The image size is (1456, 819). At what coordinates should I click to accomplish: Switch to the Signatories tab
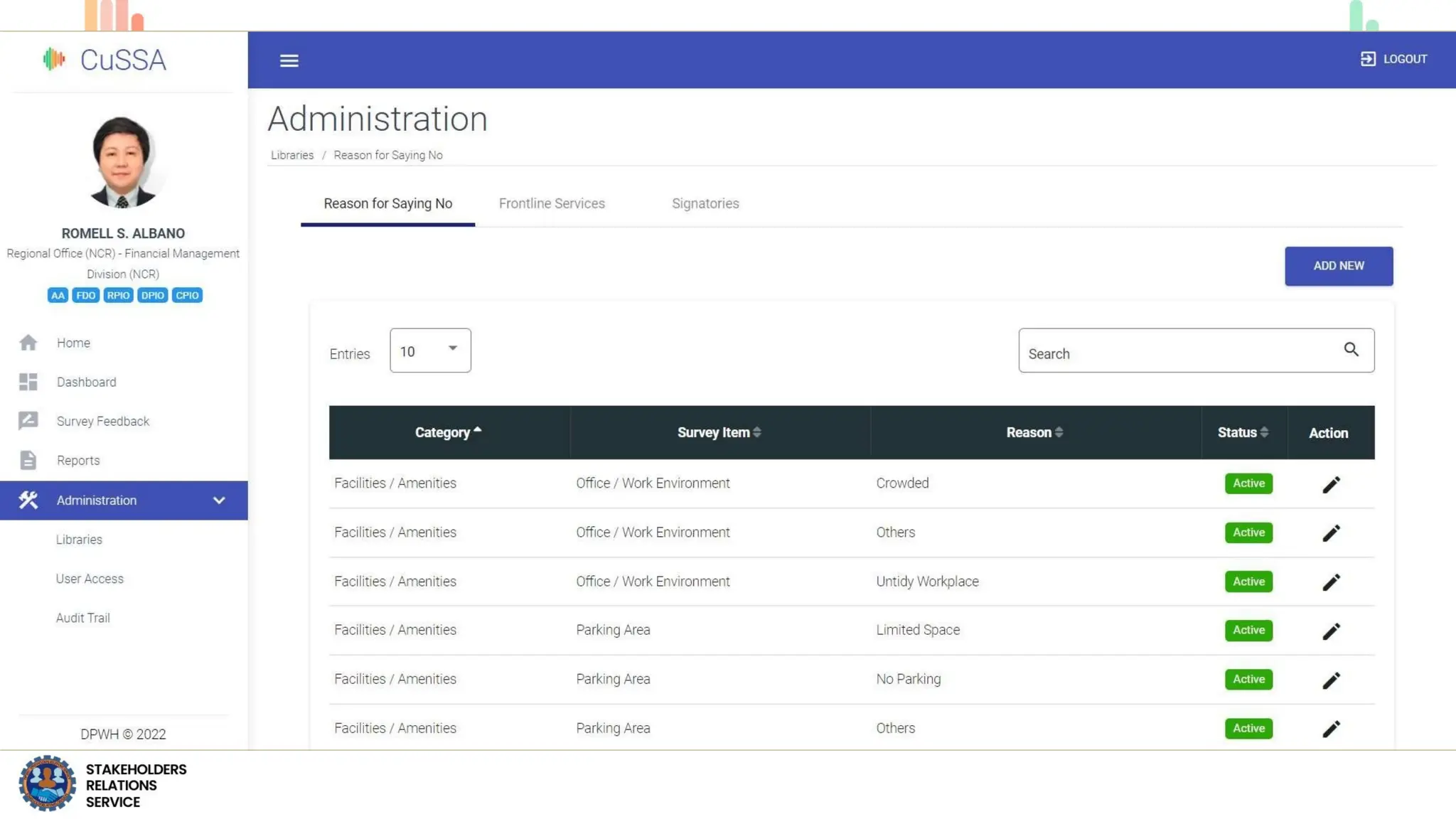click(705, 204)
